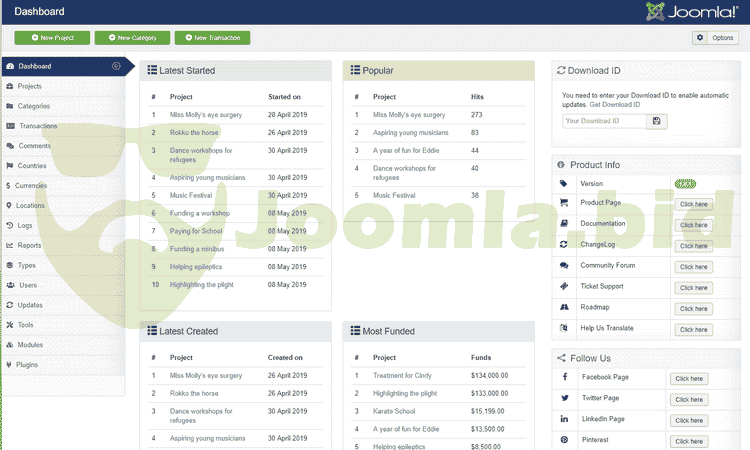Click the Get Download ID link

[615, 104]
